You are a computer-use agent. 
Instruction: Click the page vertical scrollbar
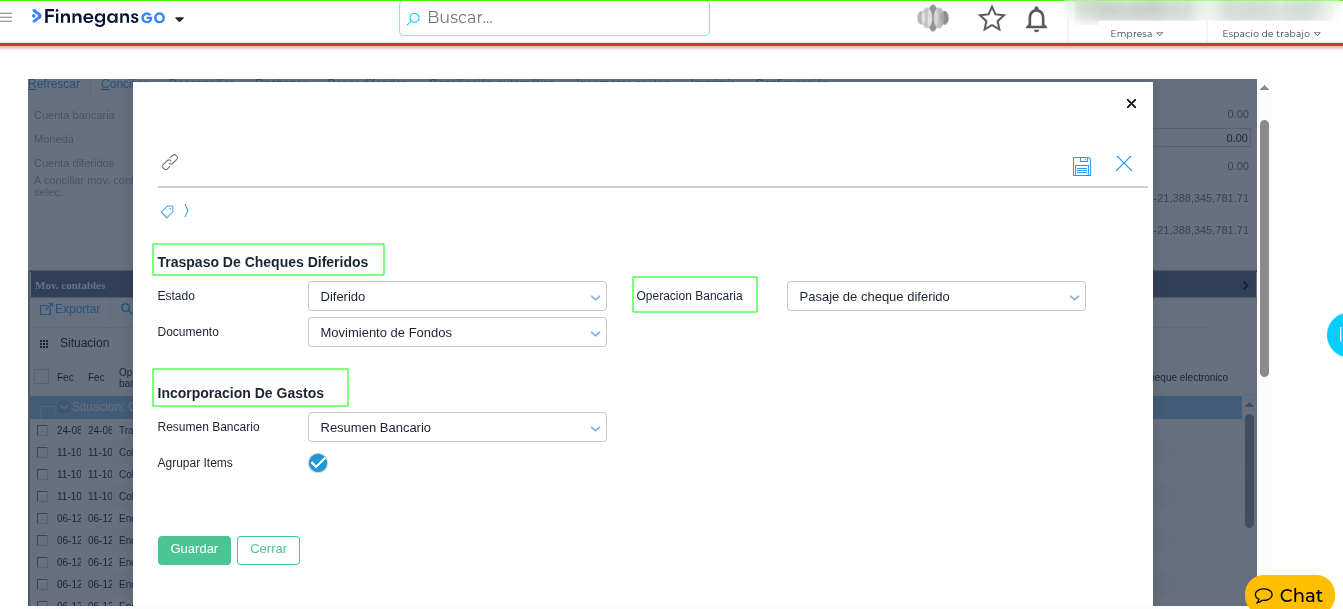click(x=1264, y=250)
